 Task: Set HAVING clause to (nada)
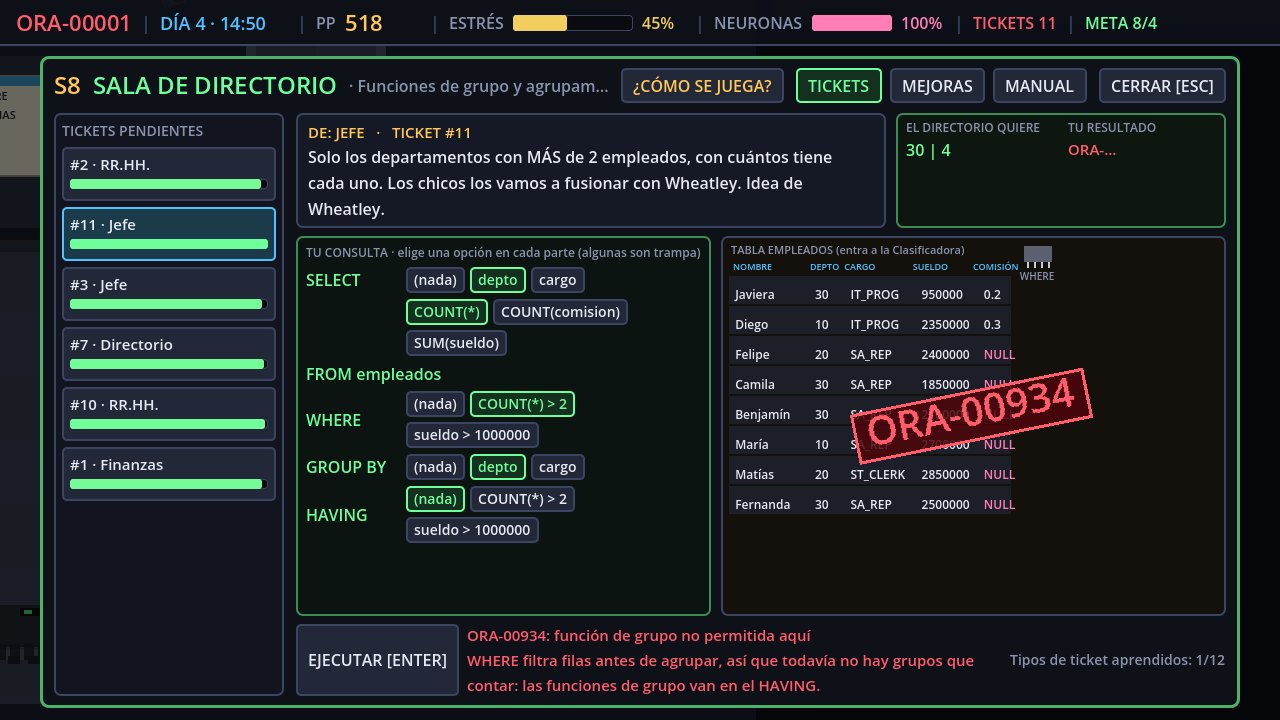(436, 498)
